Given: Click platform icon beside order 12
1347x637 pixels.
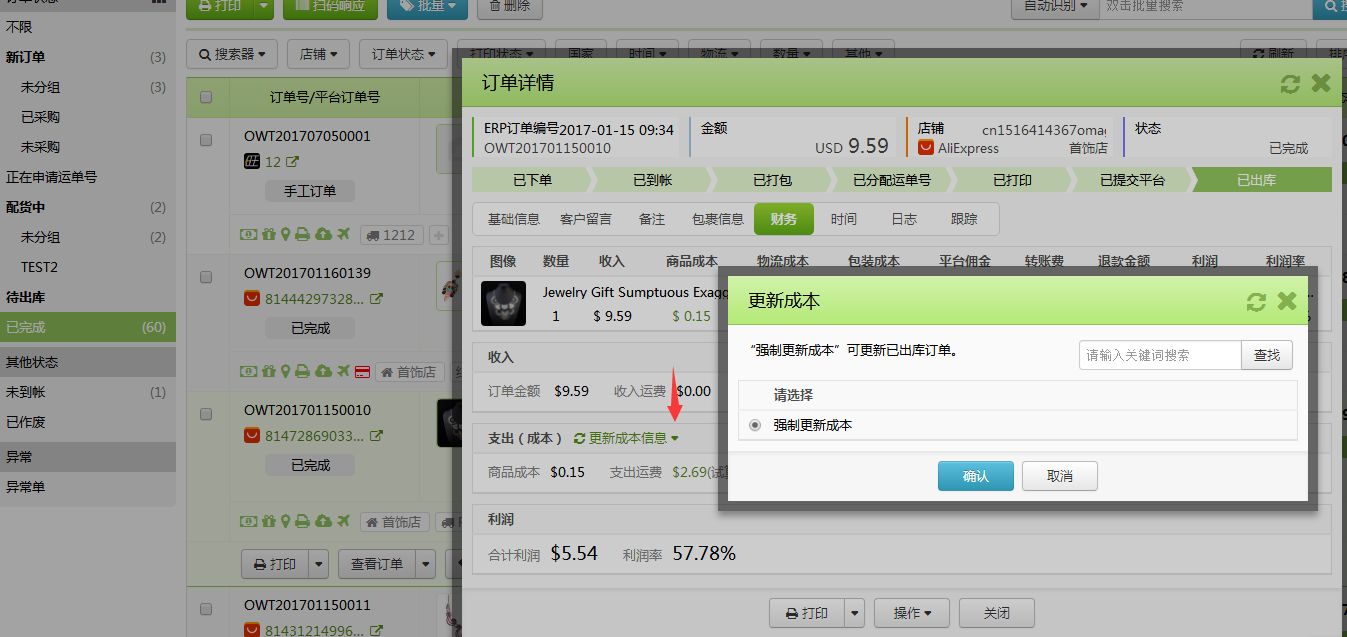Looking at the screenshot, I should pyautogui.click(x=252, y=162).
